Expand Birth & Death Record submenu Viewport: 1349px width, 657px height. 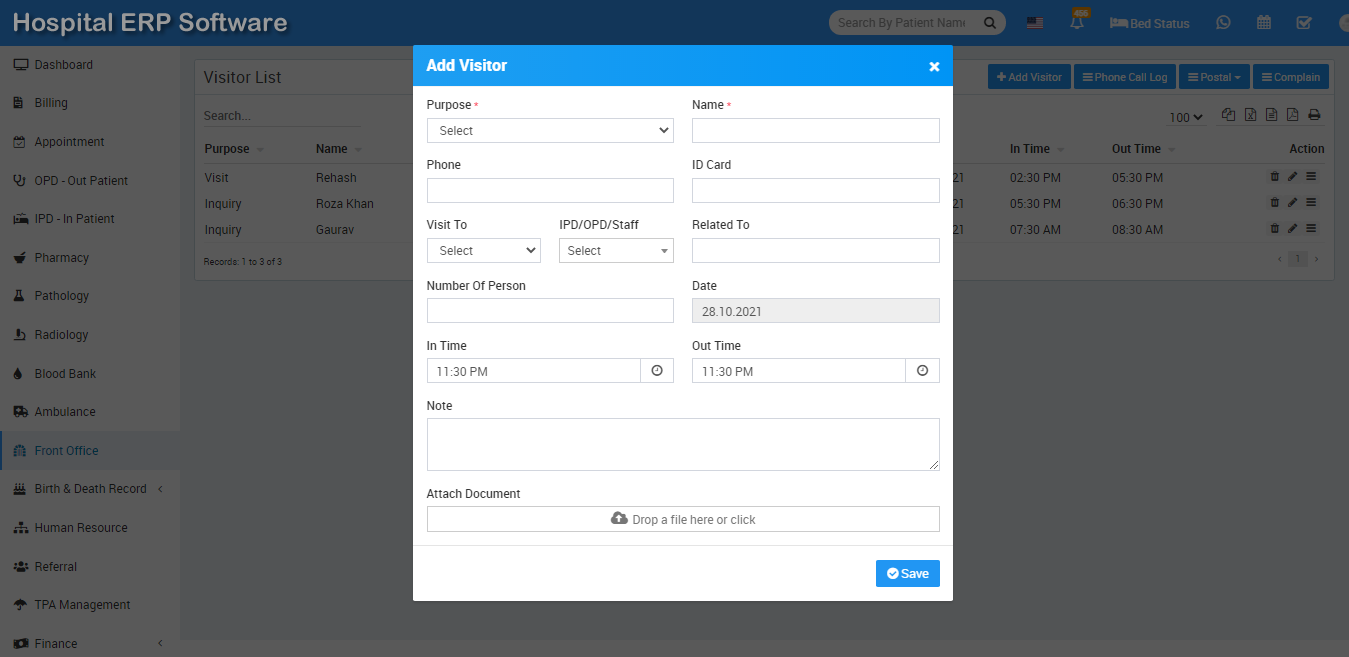90,489
